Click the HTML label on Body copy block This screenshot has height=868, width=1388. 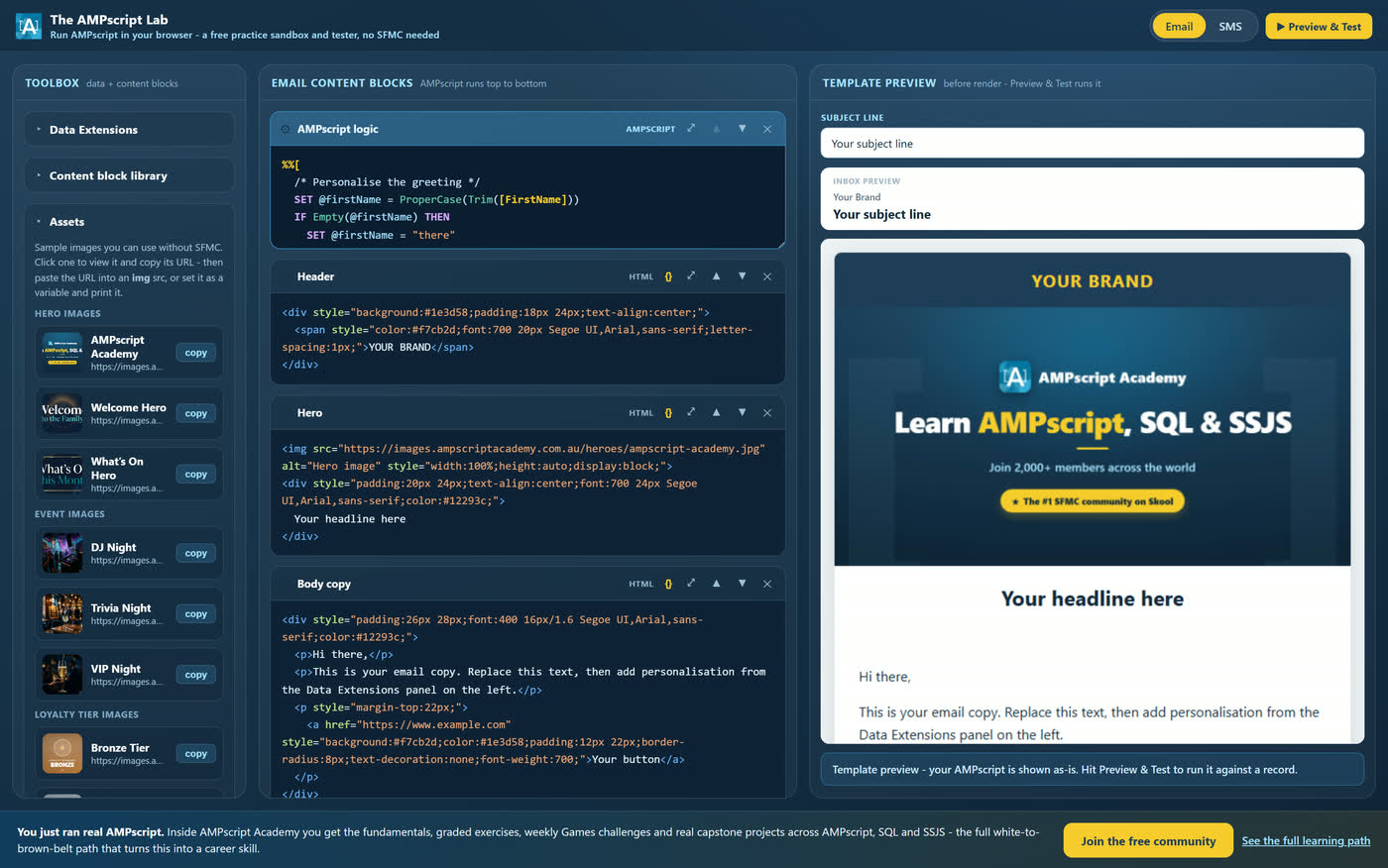pyautogui.click(x=641, y=585)
